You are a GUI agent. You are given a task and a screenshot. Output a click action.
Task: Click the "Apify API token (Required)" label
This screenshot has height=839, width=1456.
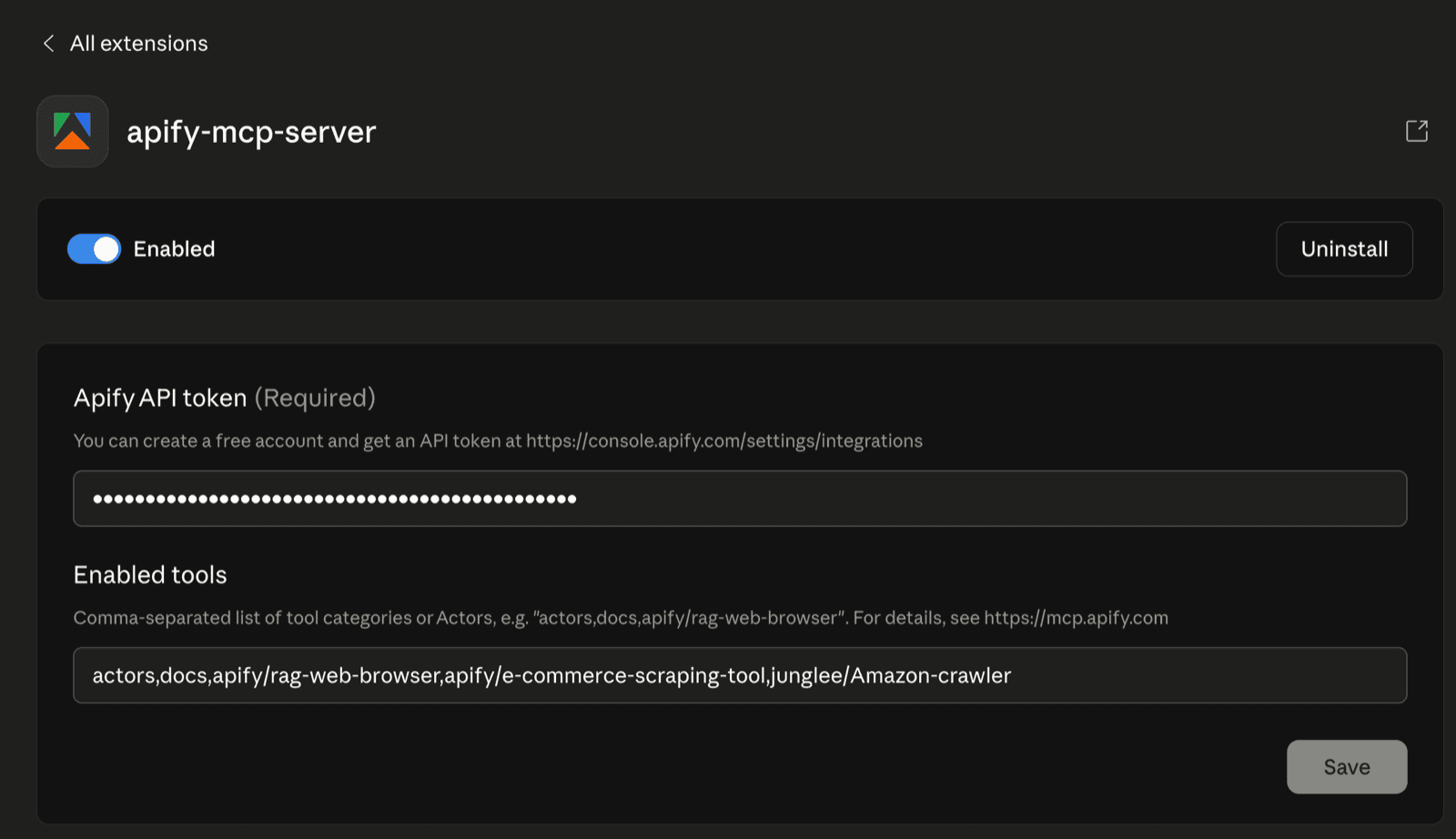225,398
